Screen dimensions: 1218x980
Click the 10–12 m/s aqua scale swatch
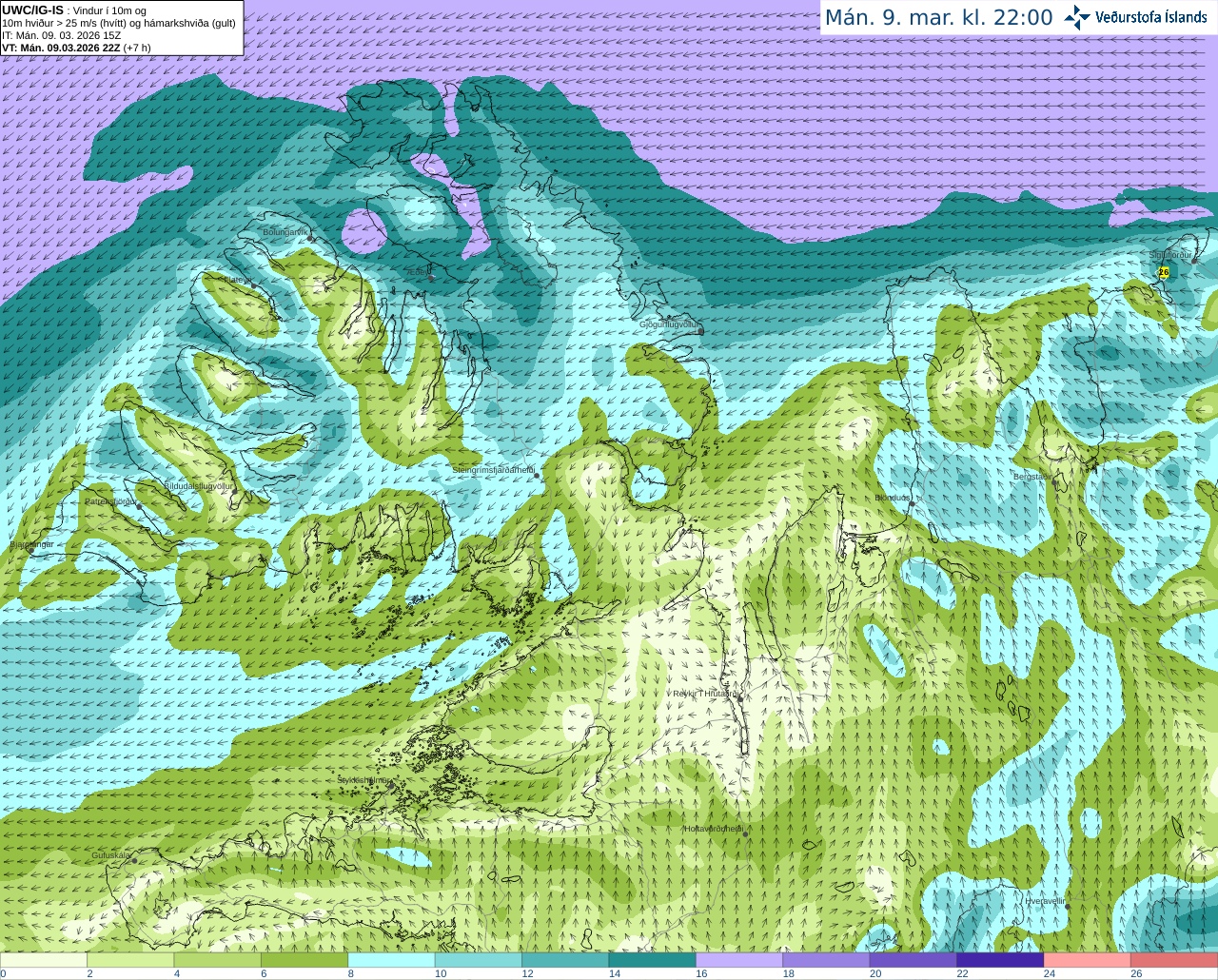tap(479, 960)
